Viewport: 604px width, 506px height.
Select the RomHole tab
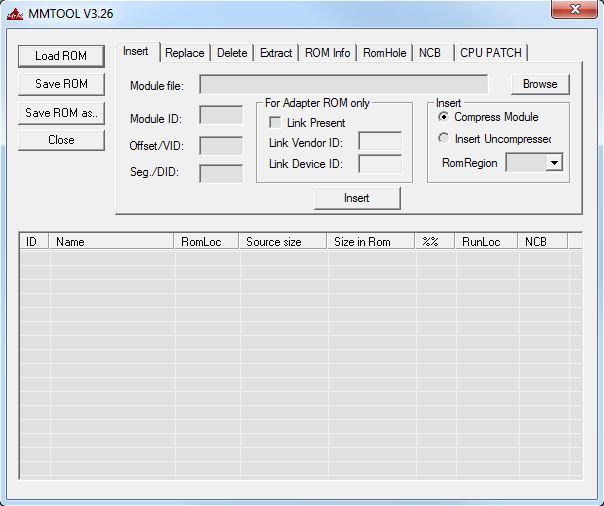384,53
